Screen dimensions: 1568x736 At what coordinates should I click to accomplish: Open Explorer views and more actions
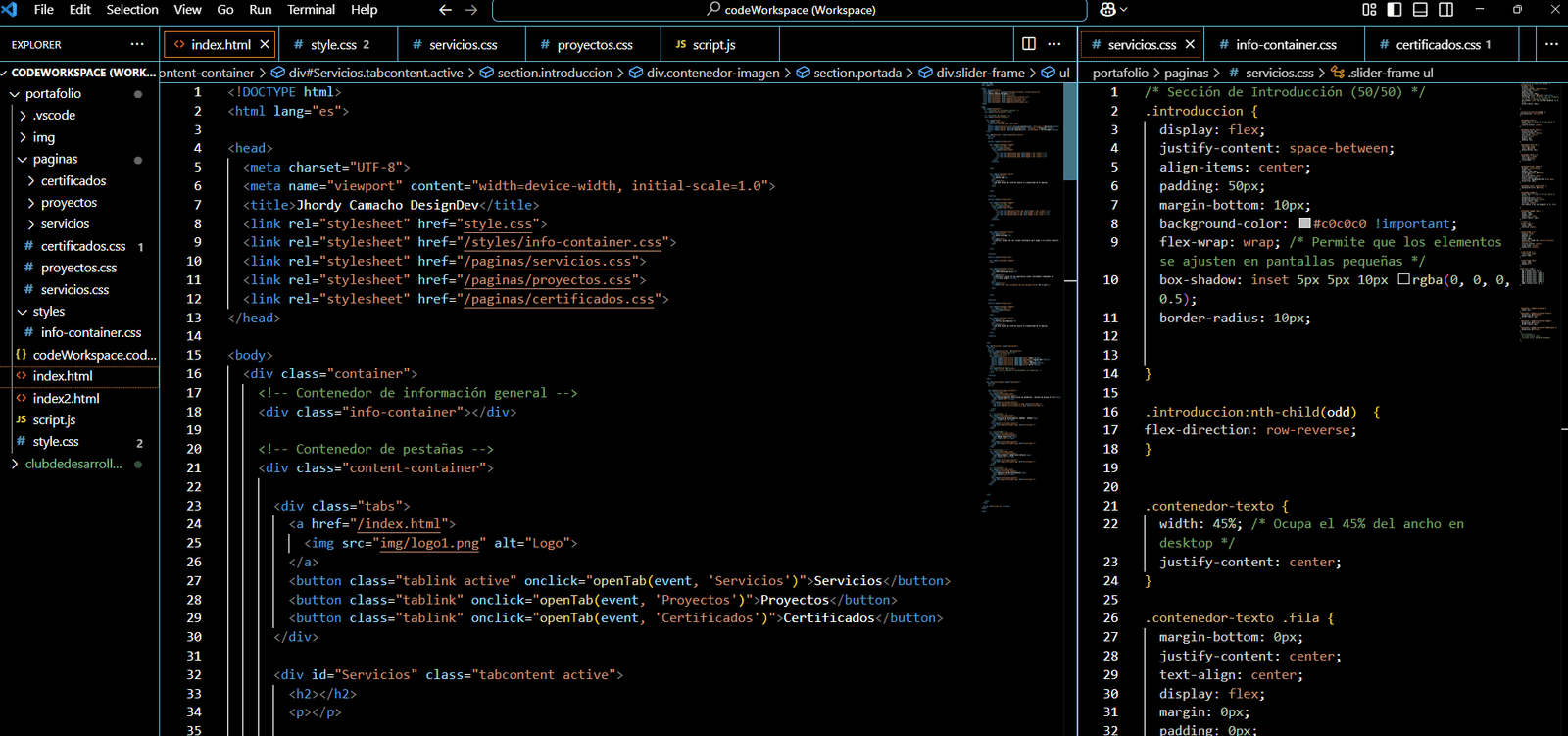tap(137, 44)
